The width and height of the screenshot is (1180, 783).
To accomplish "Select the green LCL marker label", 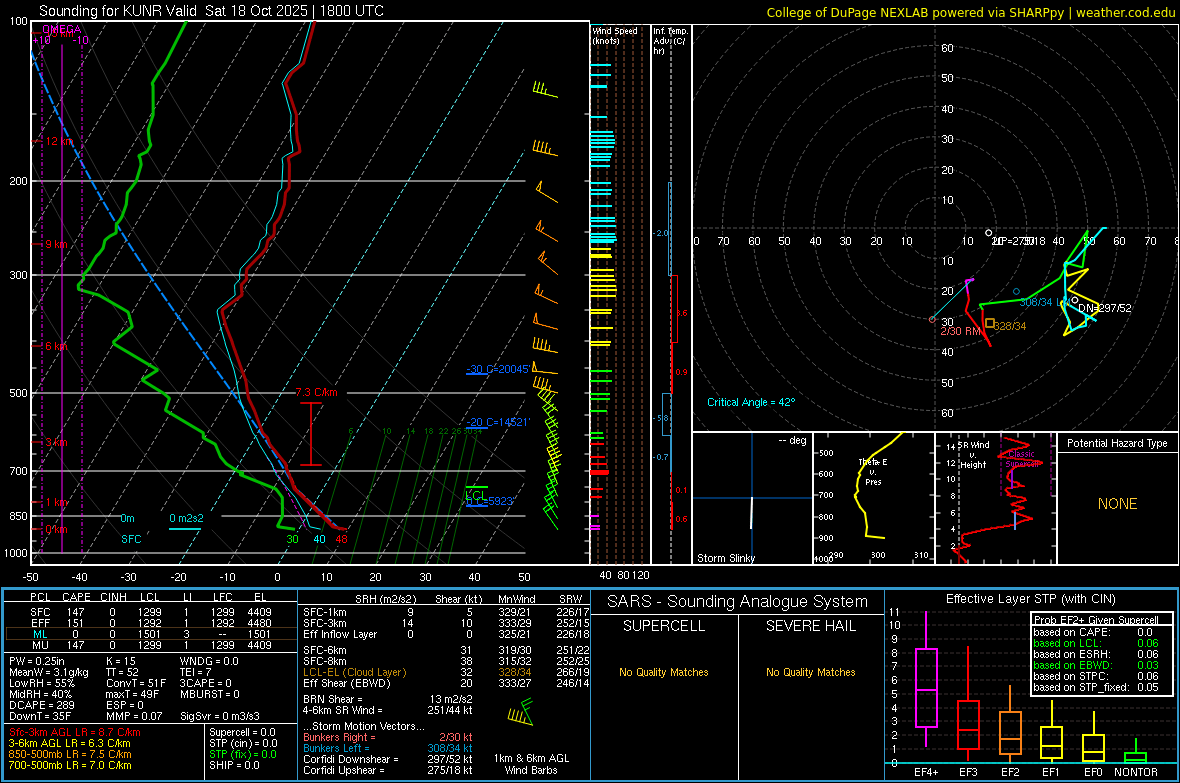I will (x=475, y=495).
